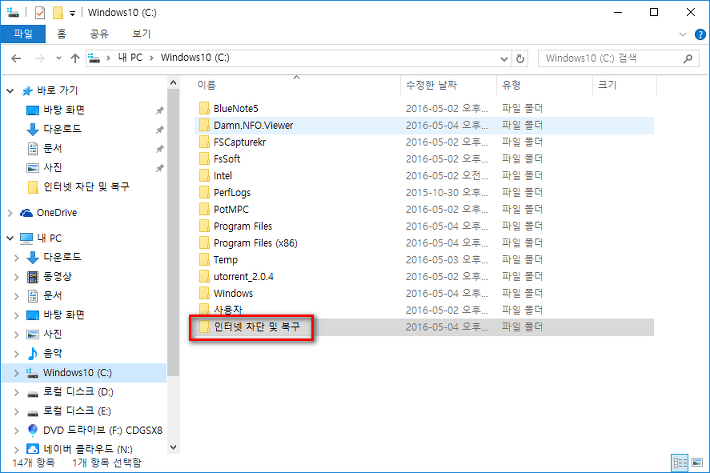Open the help question mark icon
The image size is (710, 473).
700,34
